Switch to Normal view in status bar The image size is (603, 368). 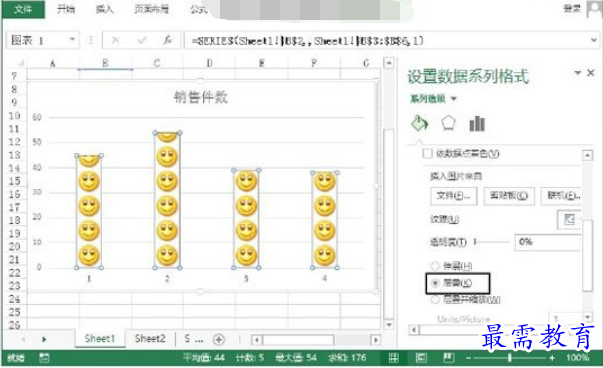393,358
